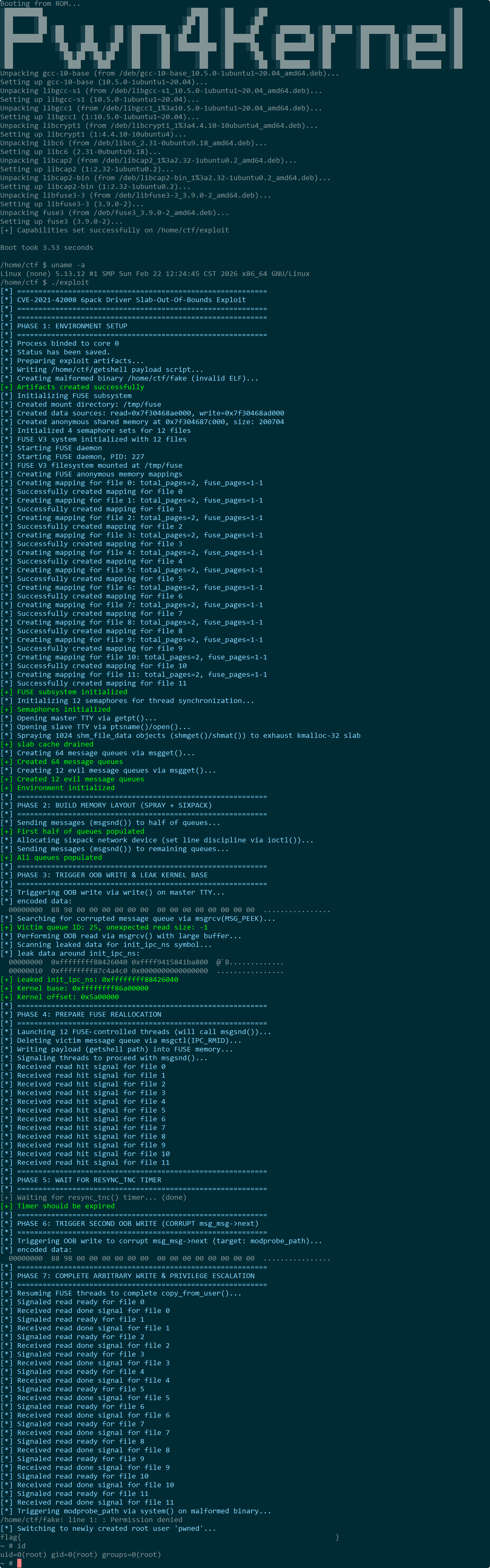Click 'First half of queues populated' line

pyautogui.click(x=72, y=832)
